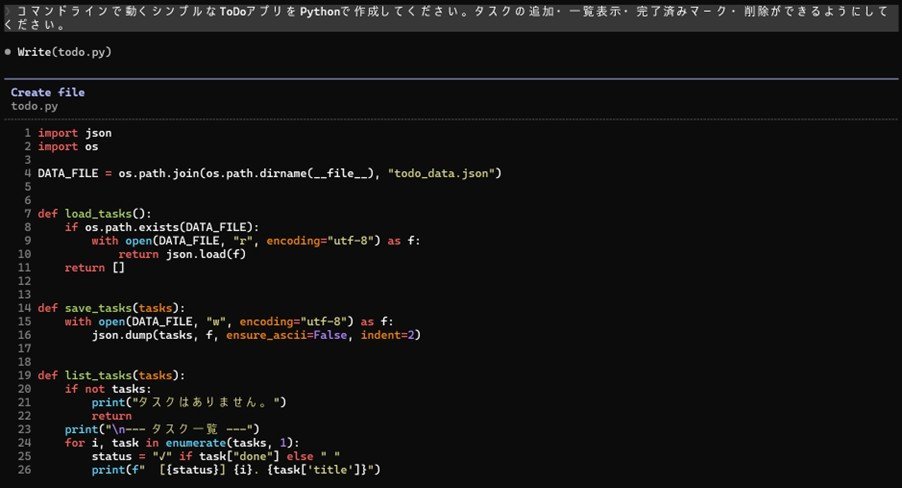The height and width of the screenshot is (488, 902).
Task: Click print line 'タスクはありません。'
Action: (x=189, y=402)
